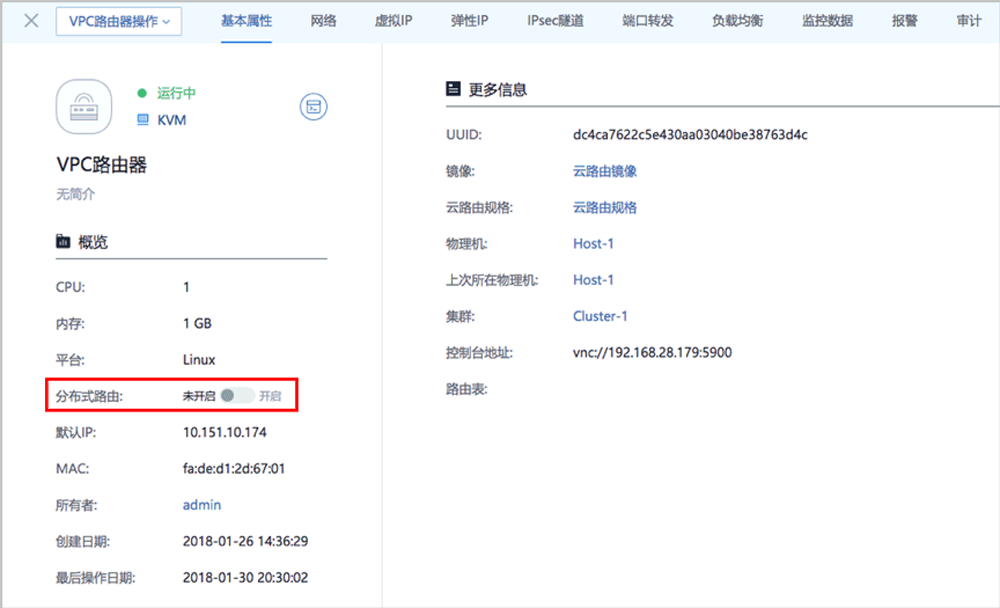Open the 虚拟IP tab
1000x608 pixels.
[392, 21]
